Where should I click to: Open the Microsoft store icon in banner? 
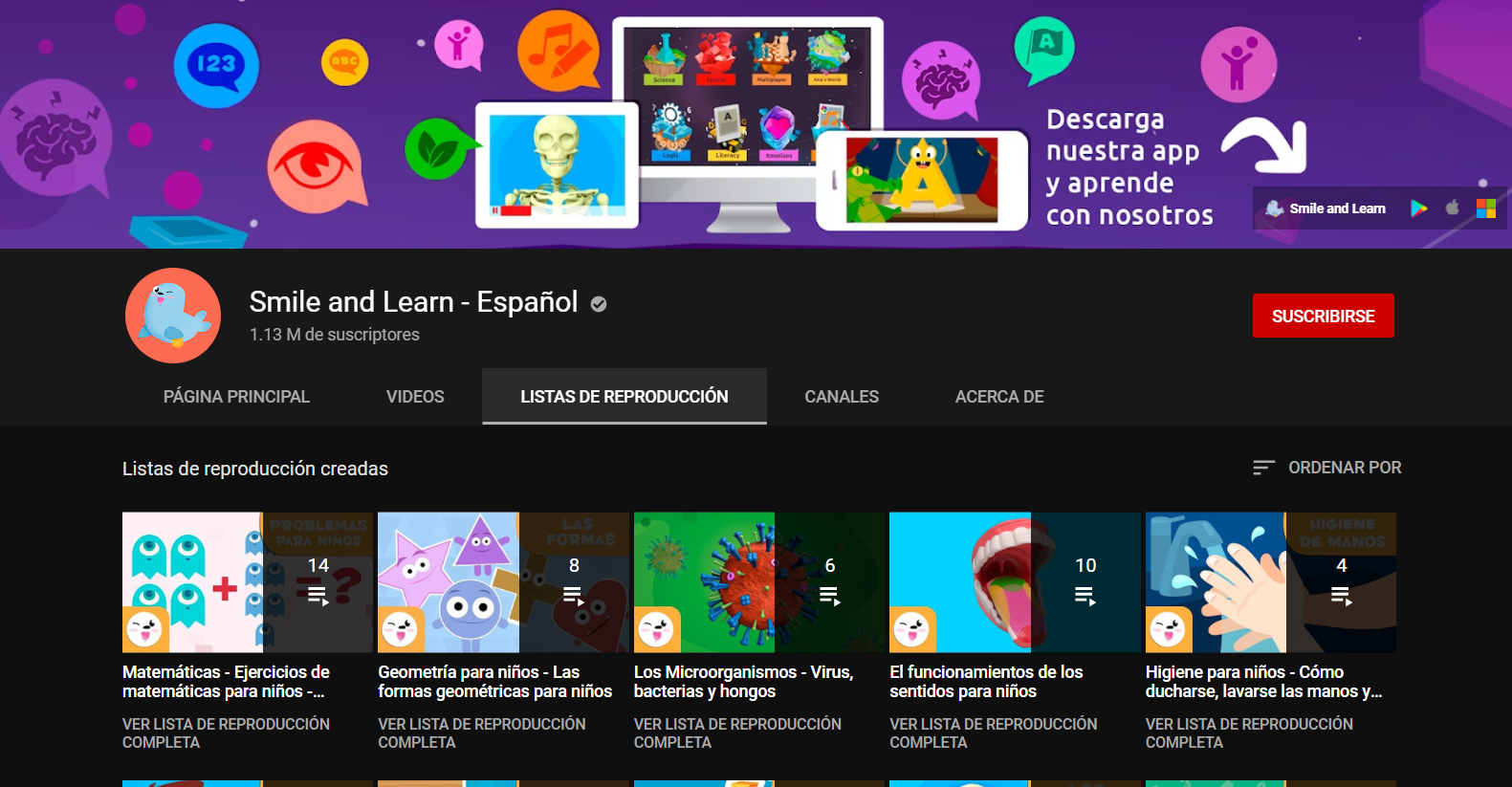tap(1486, 208)
